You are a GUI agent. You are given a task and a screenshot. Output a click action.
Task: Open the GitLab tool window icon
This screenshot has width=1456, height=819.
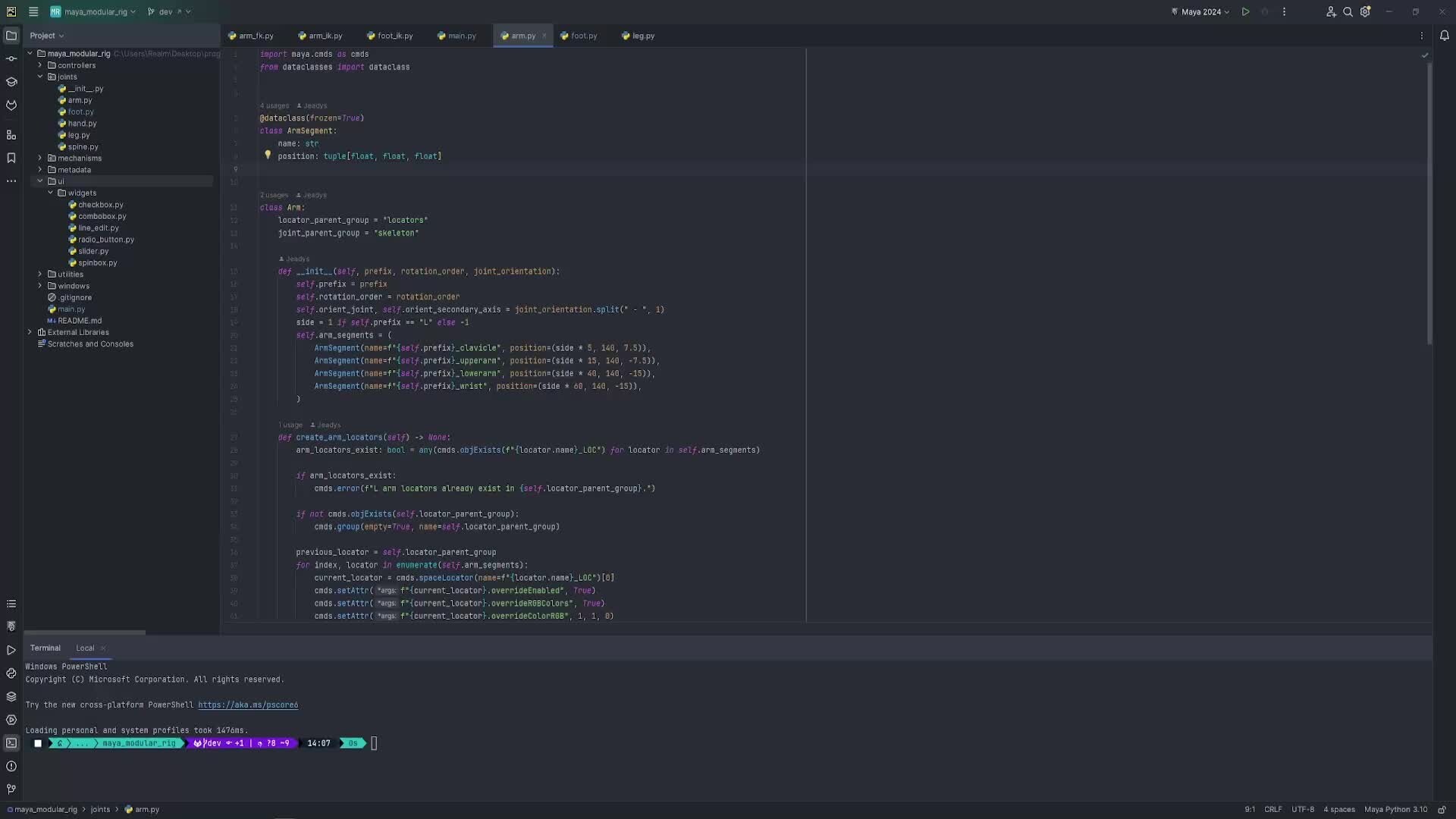tap(11, 105)
